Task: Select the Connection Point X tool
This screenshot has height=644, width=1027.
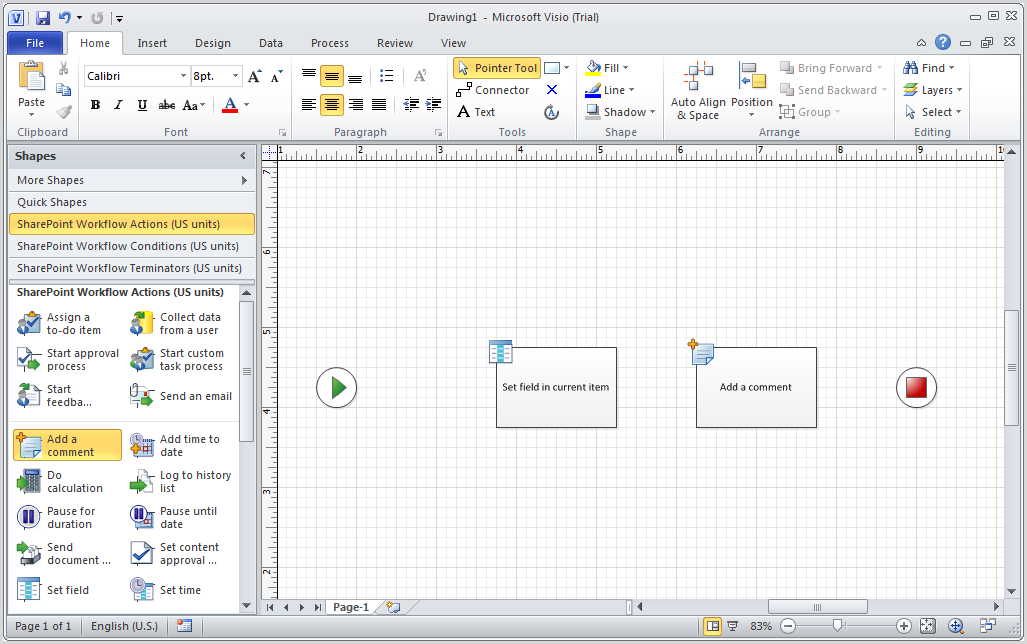Action: pyautogui.click(x=552, y=90)
